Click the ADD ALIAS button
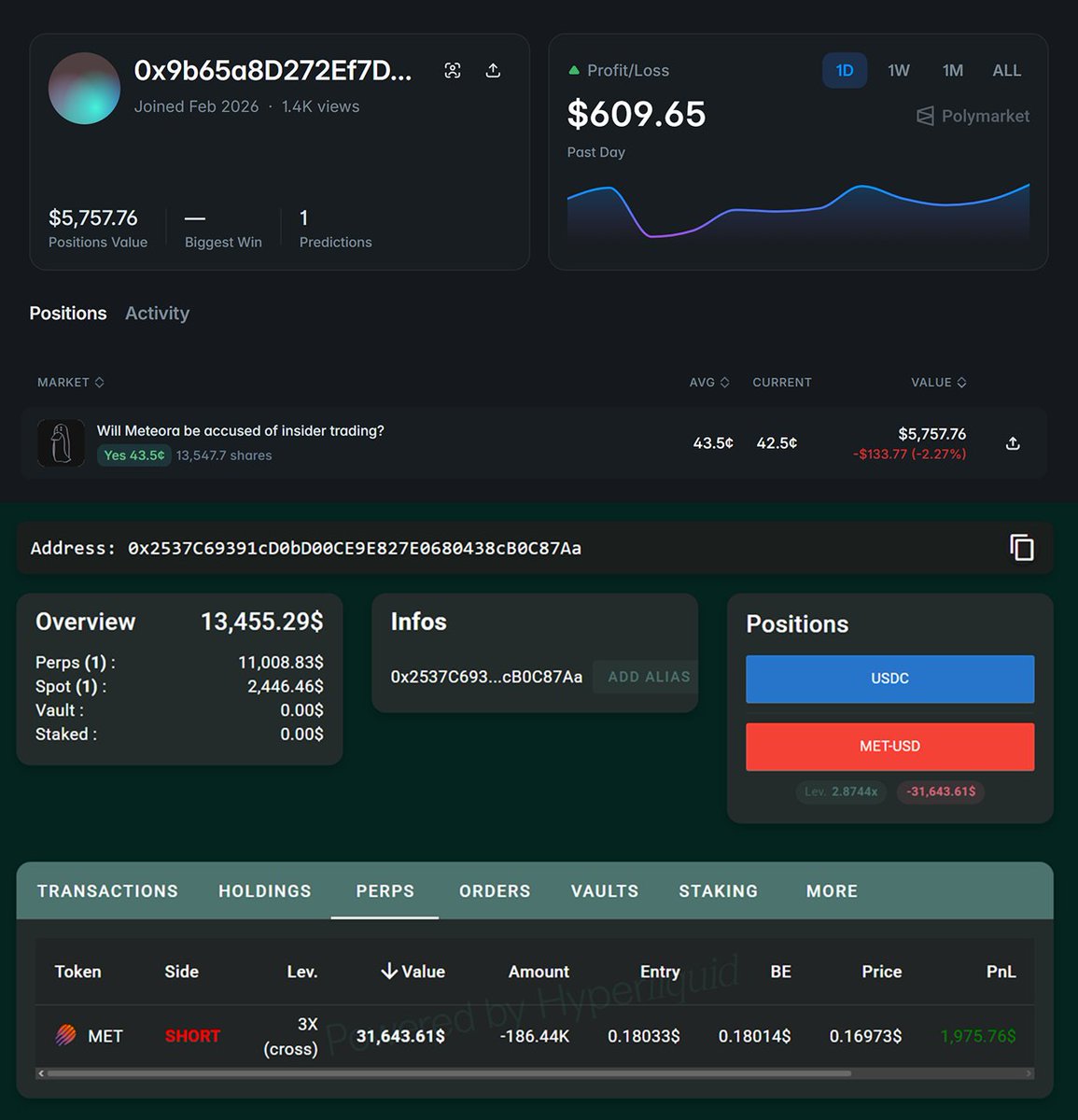 tap(646, 677)
